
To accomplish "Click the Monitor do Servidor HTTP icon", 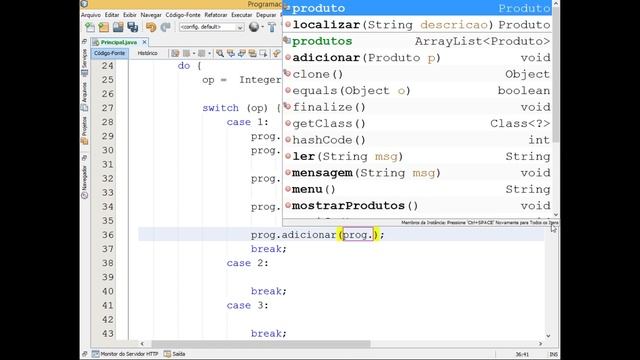I will 95,354.
